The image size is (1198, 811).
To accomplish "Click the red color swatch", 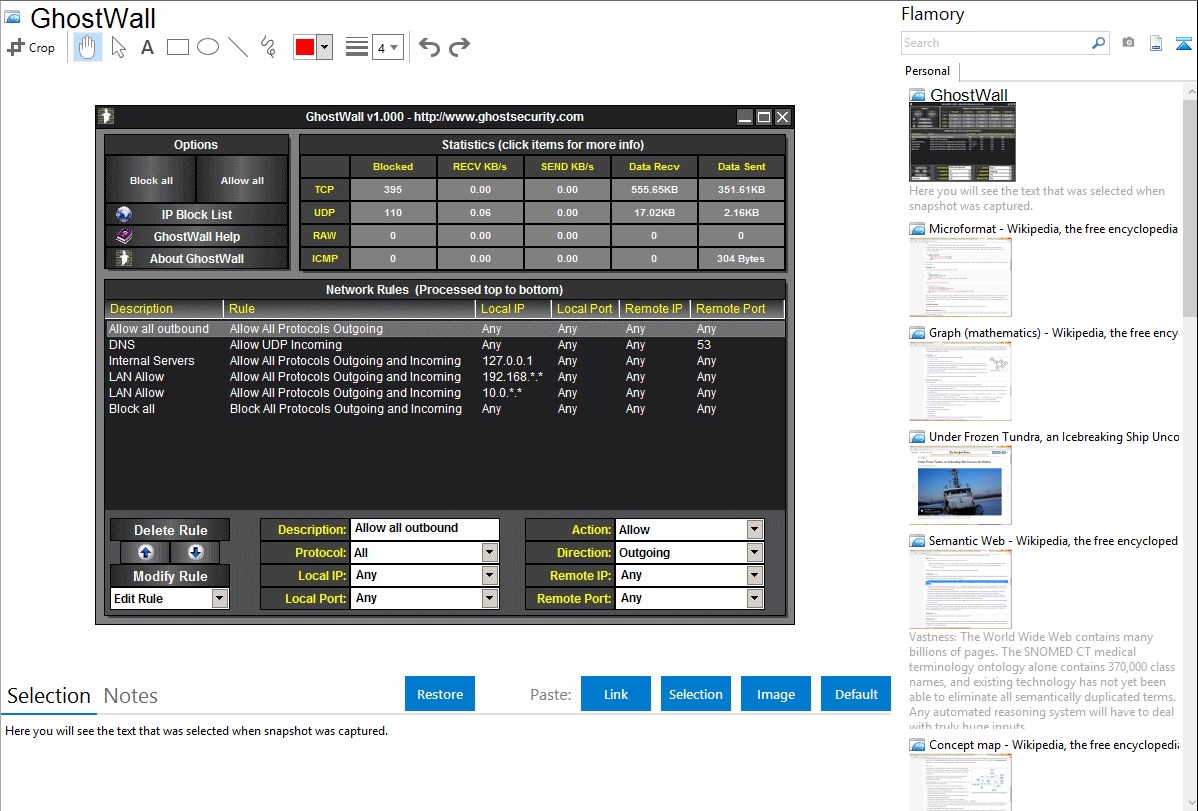I will [x=305, y=47].
